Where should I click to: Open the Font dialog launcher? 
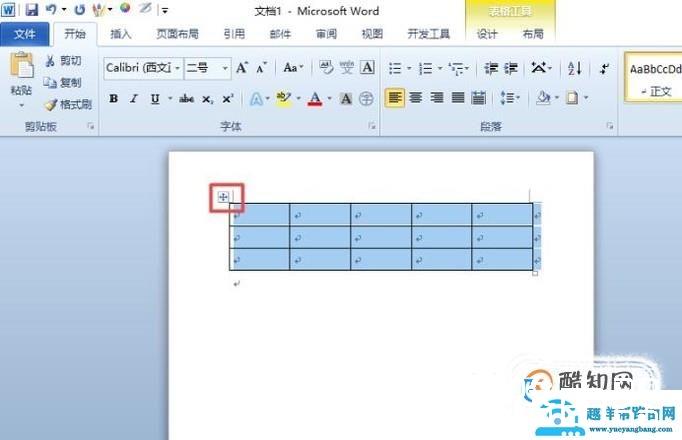tap(372, 126)
